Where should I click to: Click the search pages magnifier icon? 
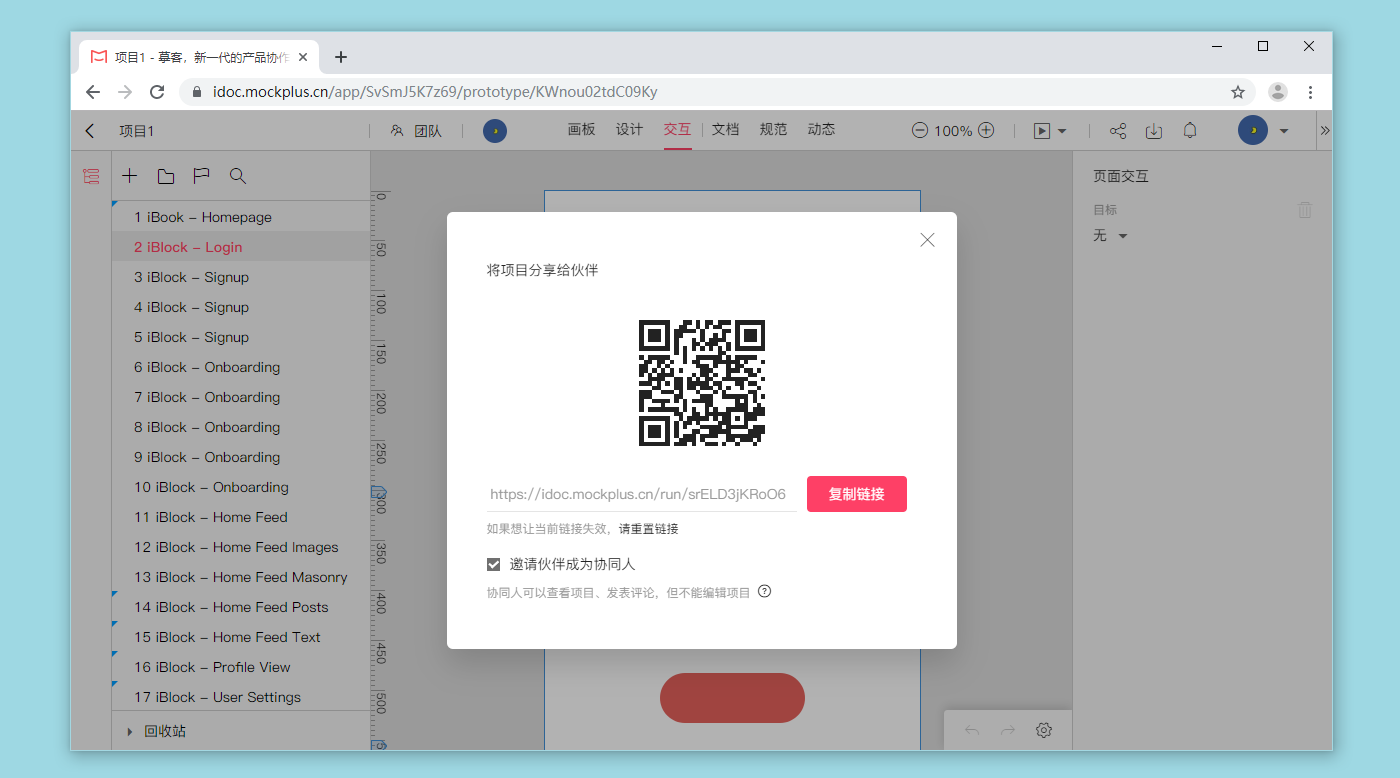coord(237,176)
